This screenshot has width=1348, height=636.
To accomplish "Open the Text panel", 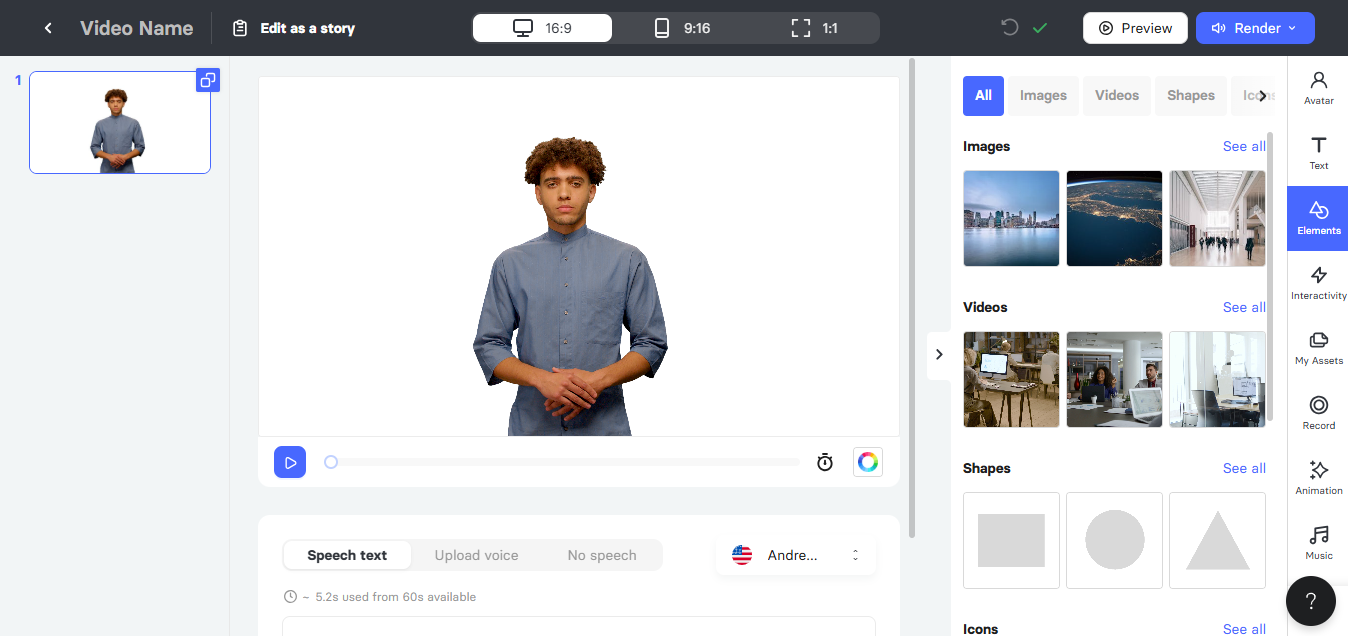I will [x=1318, y=153].
